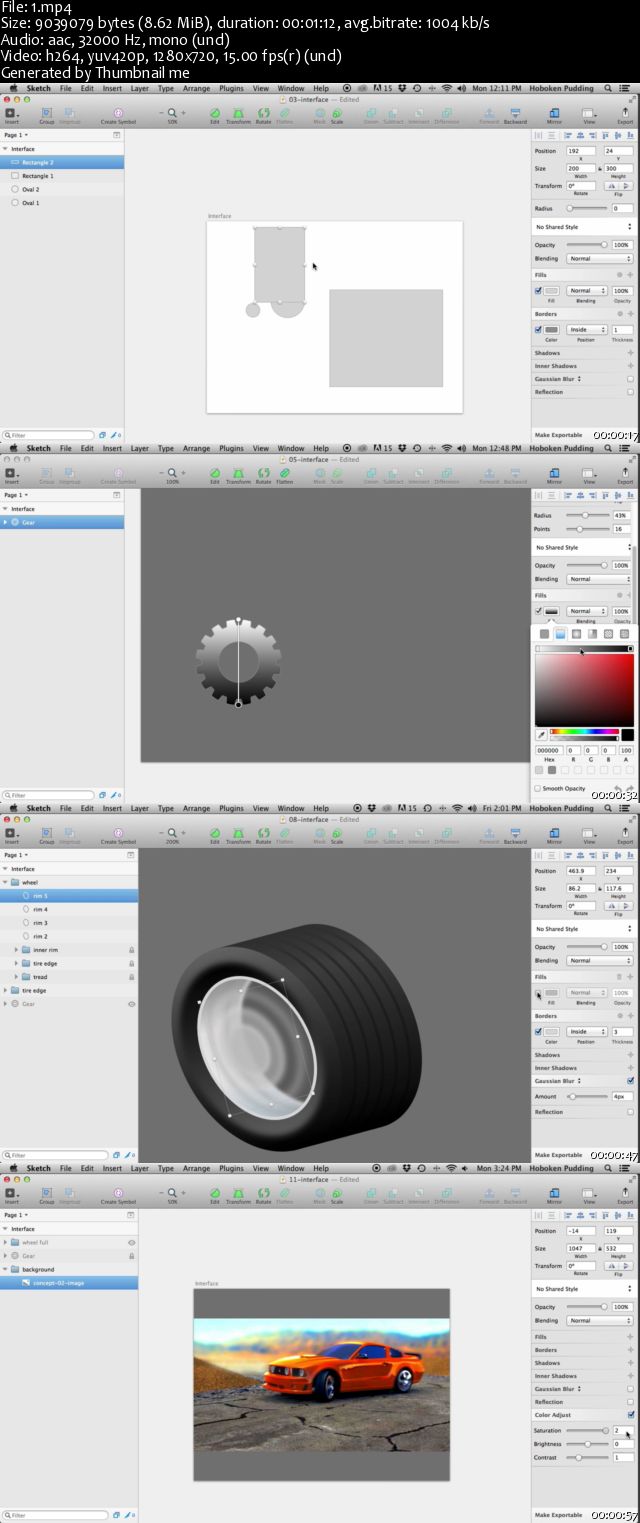Click Group icon in 03-interface toolbar
The height and width of the screenshot is (1523, 640).
[46, 114]
